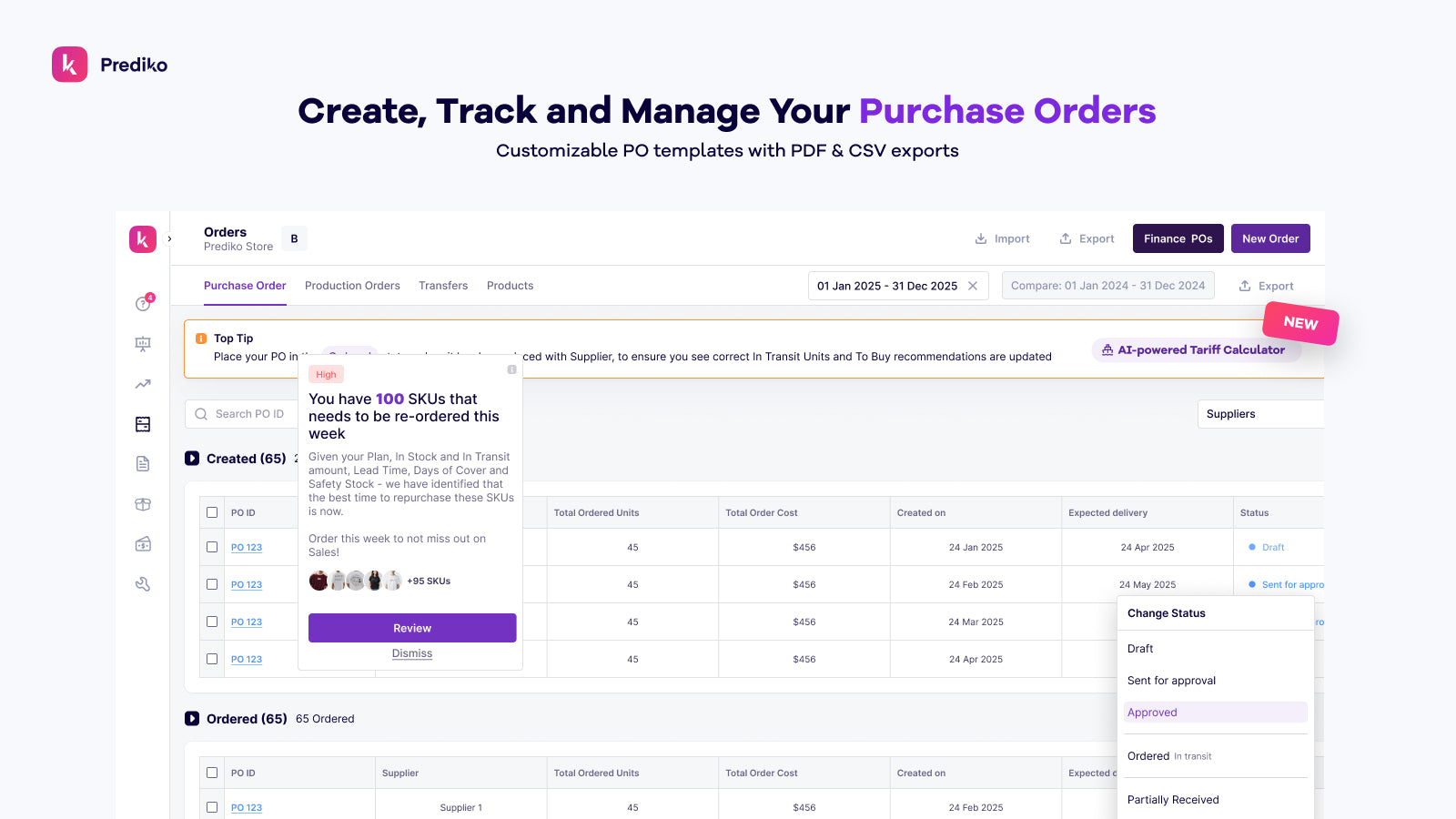
Task: Click the first SKU product thumbnail
Action: point(318,581)
